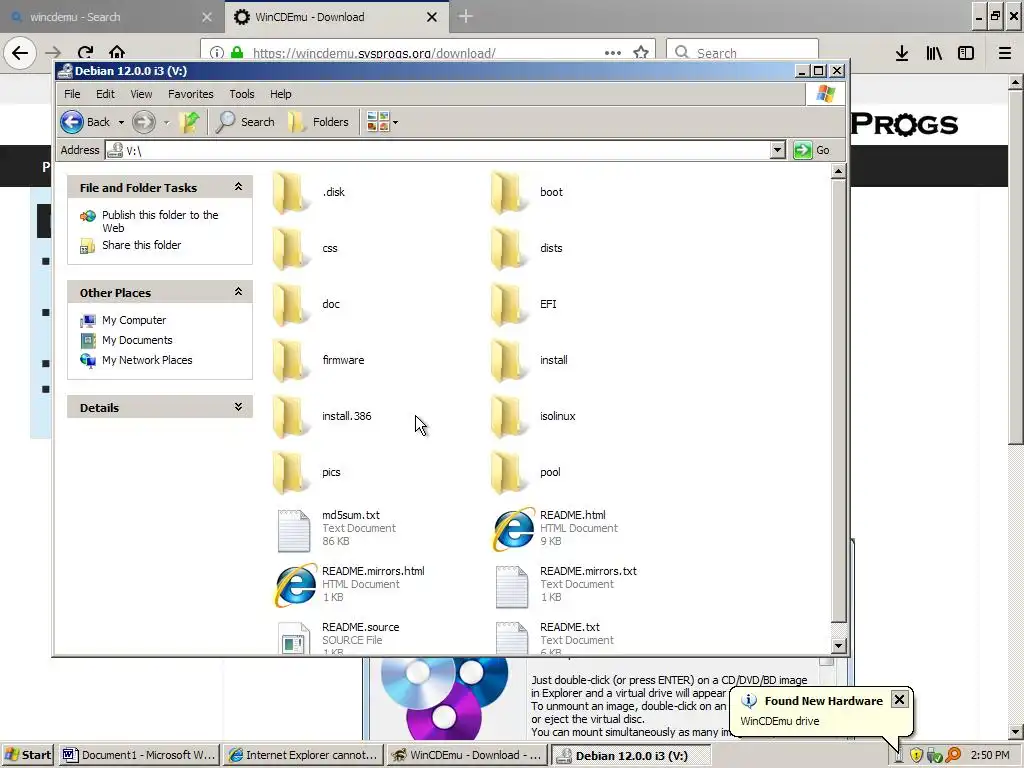
Task: Open the Forward history dropdown arrow
Action: tap(166, 122)
